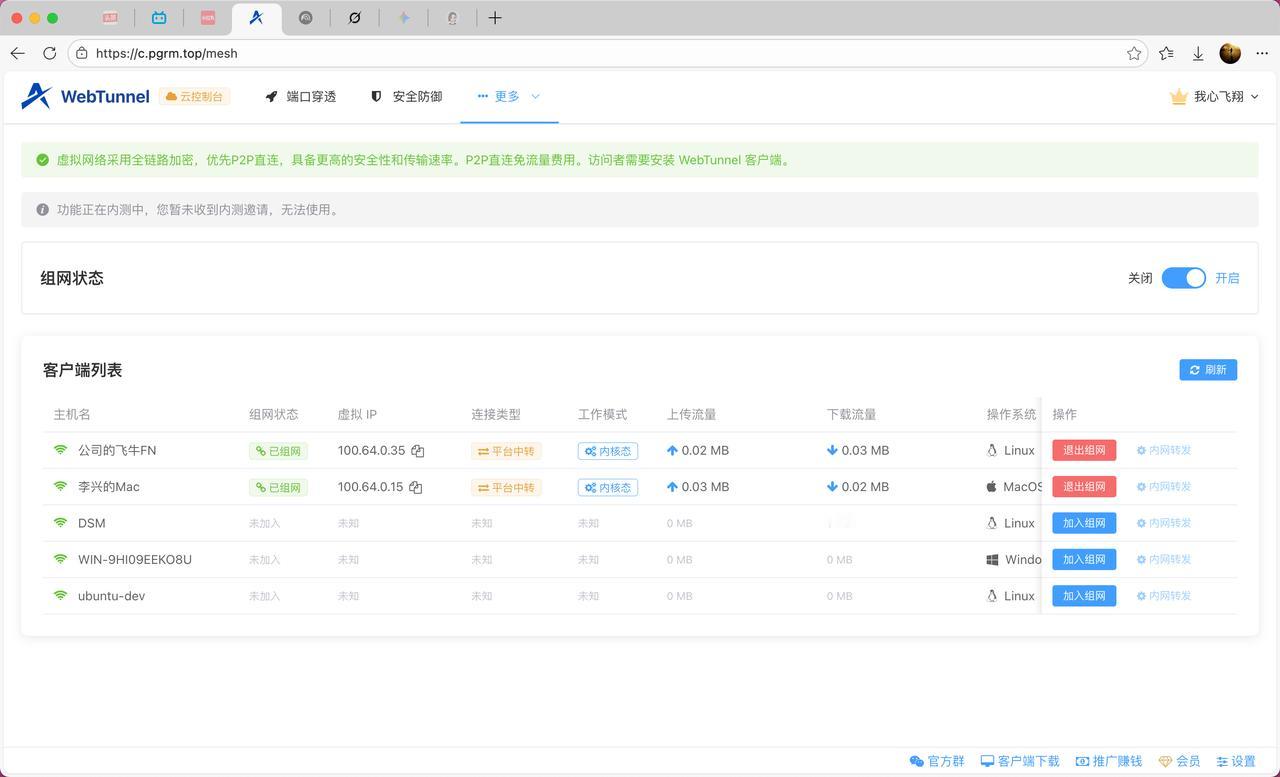This screenshot has width=1280, height=777.
Task: Click 退出组网 for 公司的飞牛FN
Action: 1083,450
